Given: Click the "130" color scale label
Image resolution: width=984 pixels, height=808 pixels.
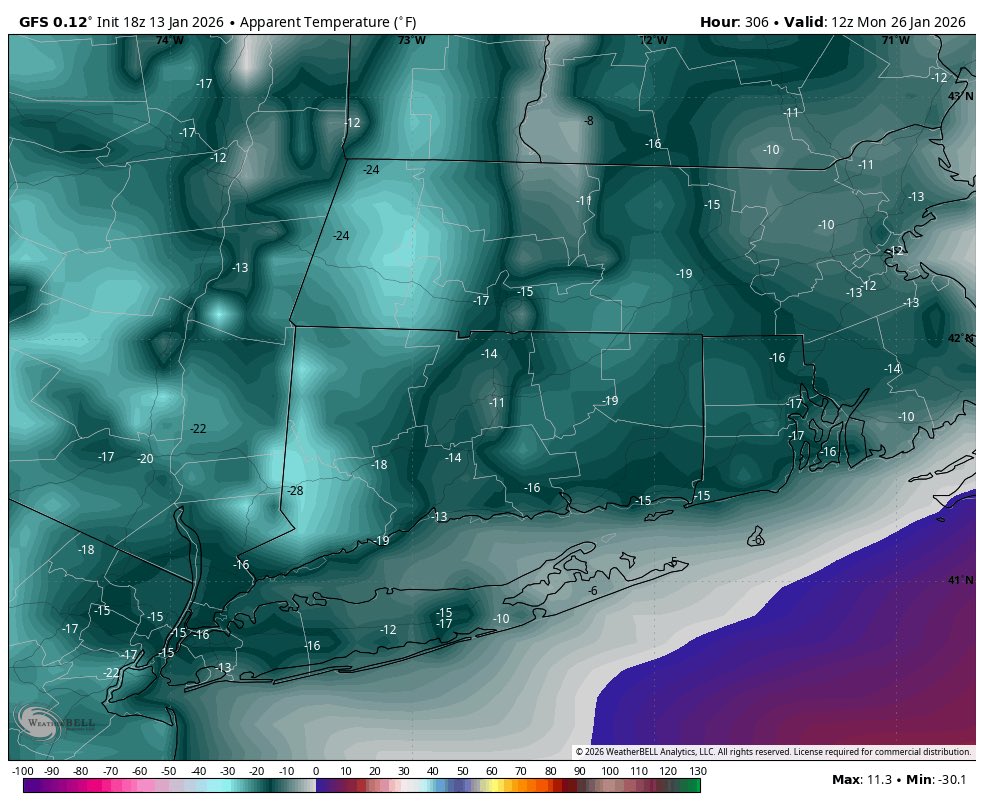Looking at the screenshot, I should 698,771.
